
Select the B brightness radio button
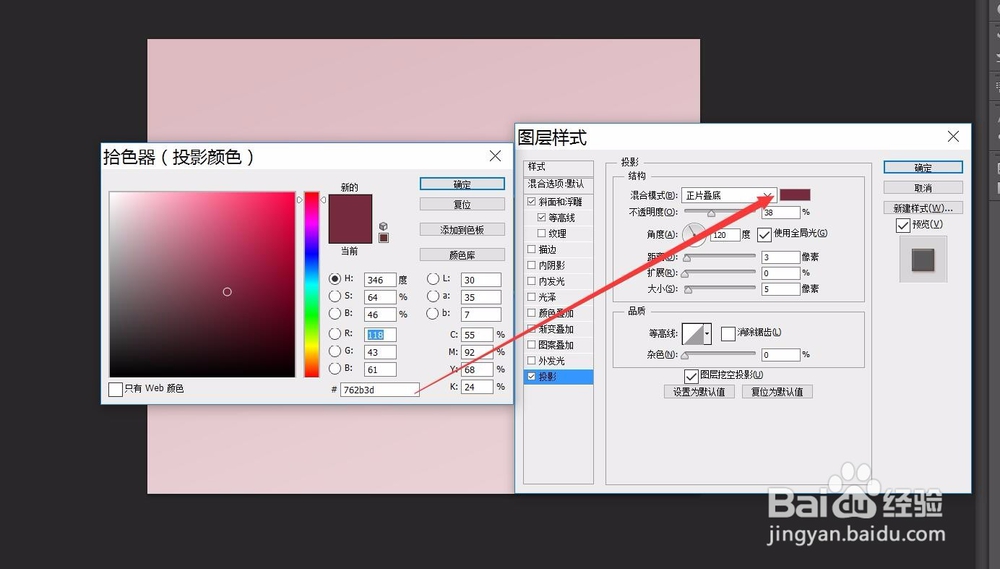pos(335,313)
